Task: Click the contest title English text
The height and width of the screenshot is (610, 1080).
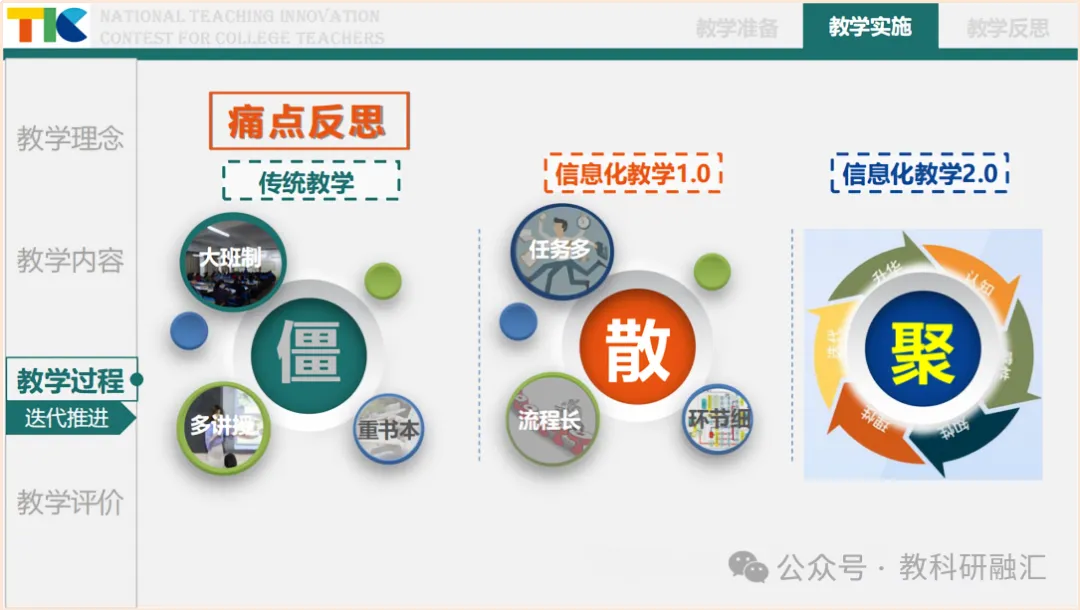Action: pyautogui.click(x=242, y=26)
